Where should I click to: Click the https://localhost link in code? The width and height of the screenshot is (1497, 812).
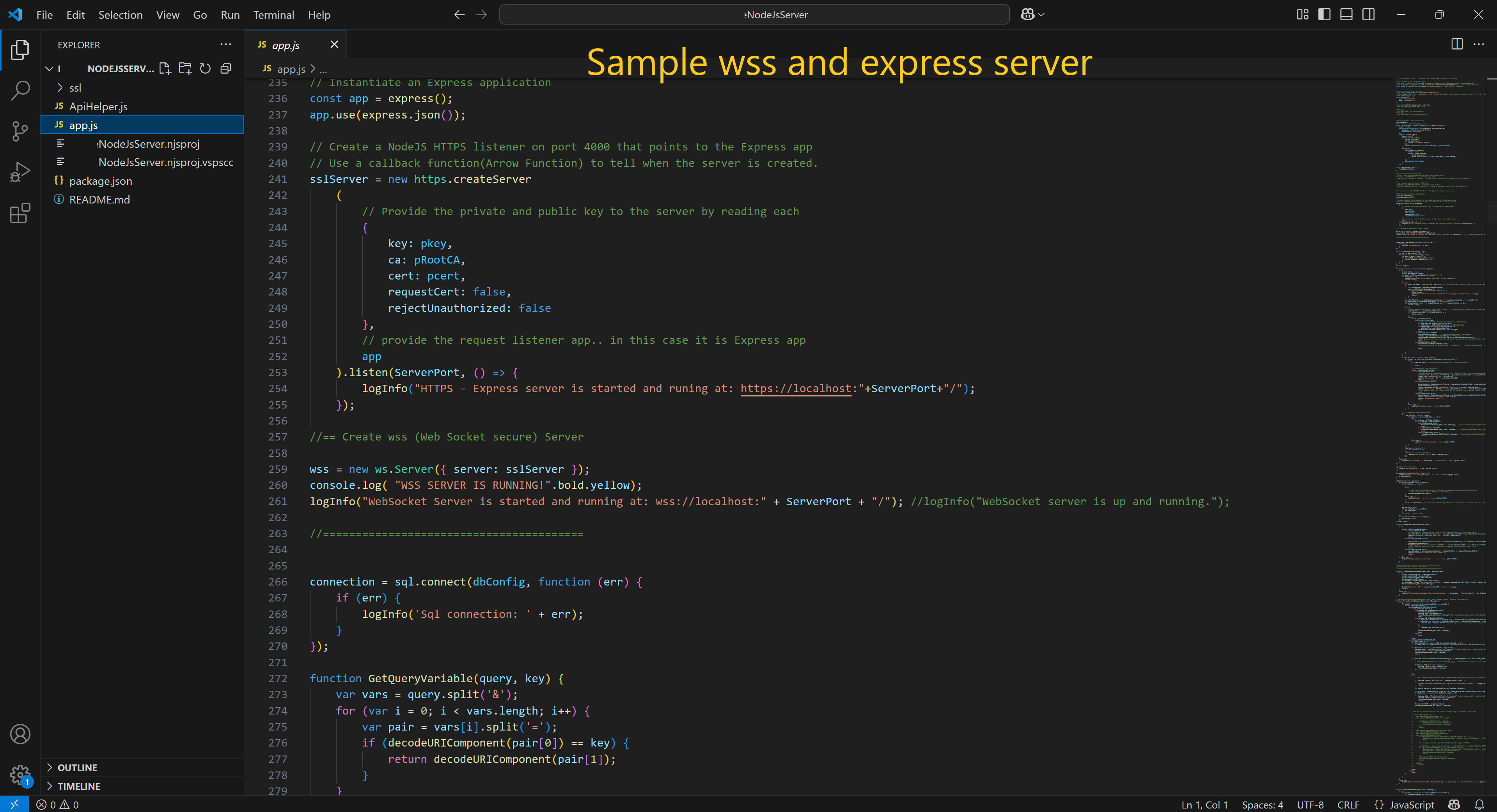(x=796, y=389)
